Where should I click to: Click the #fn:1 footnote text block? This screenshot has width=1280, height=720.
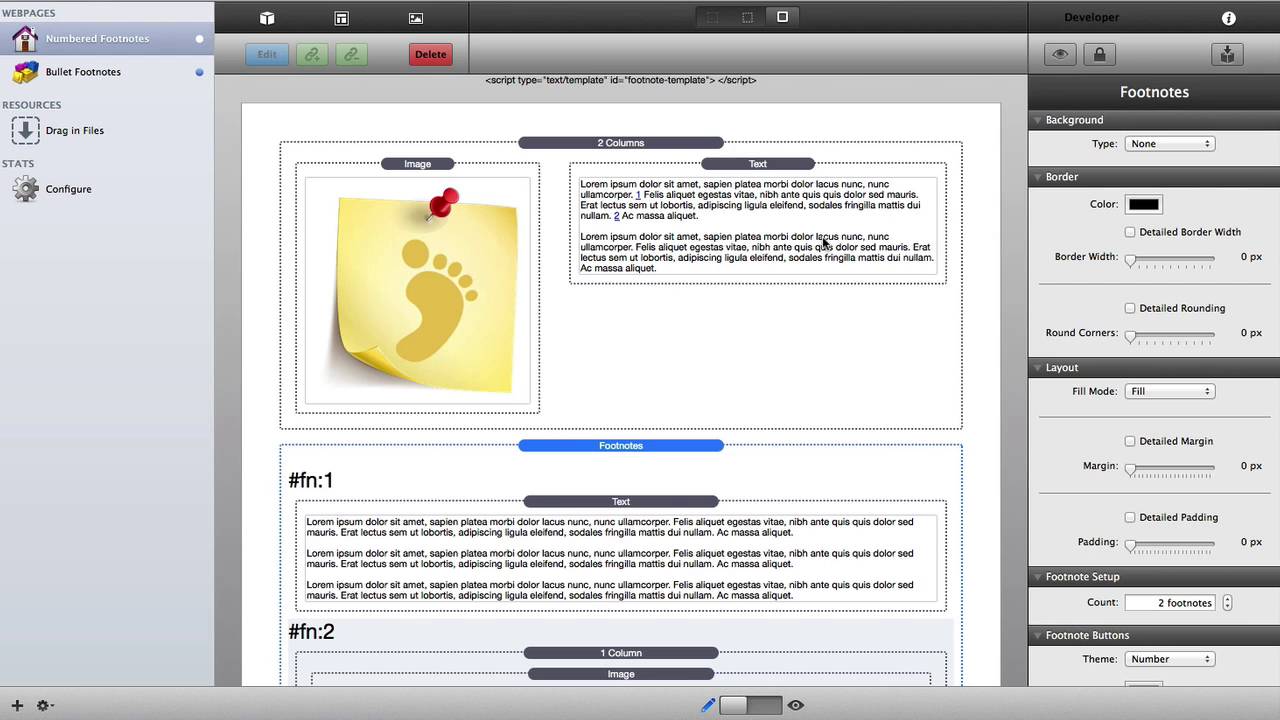click(621, 558)
